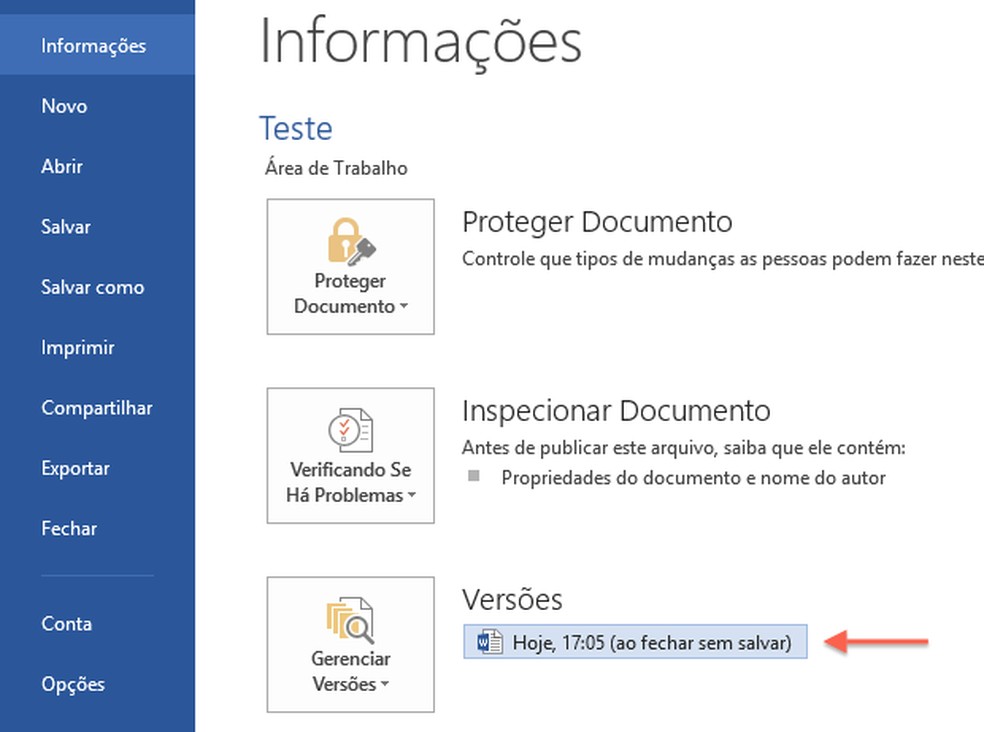Open Opções in the sidebar
This screenshot has width=984, height=732.
tap(73, 685)
